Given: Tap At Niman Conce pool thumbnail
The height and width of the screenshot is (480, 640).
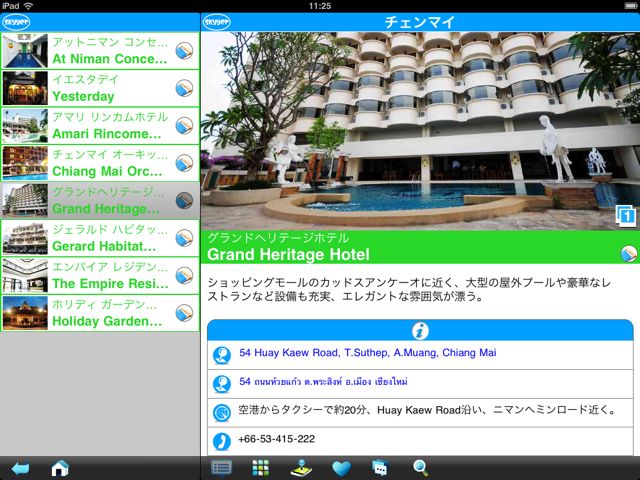Looking at the screenshot, I should 25,51.
